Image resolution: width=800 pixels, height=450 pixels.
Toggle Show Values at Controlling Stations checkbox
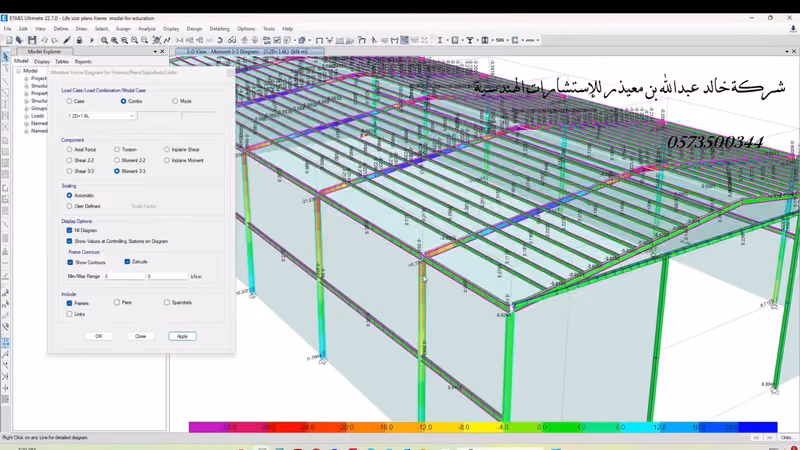[69, 241]
